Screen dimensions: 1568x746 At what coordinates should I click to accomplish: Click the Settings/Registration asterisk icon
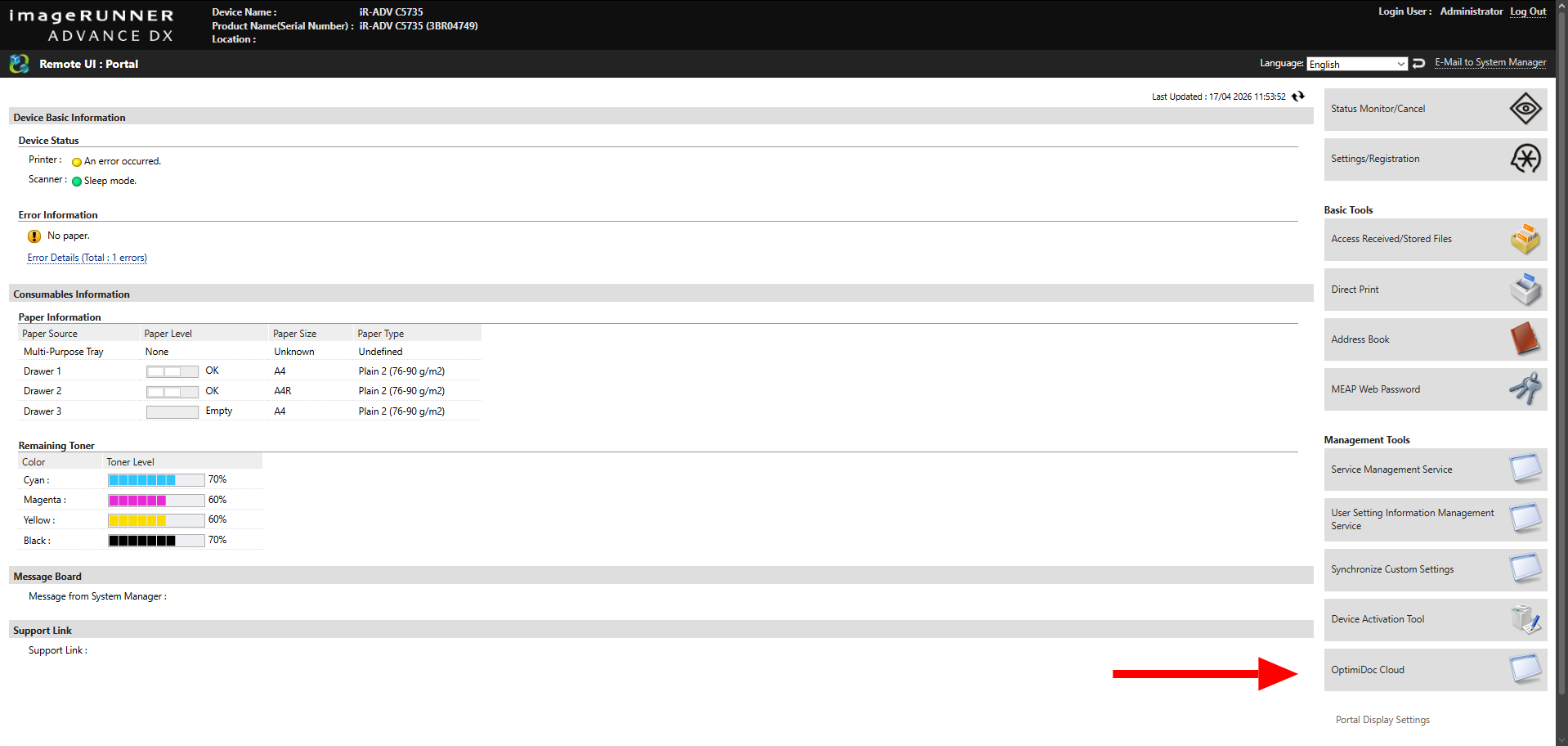(x=1525, y=159)
